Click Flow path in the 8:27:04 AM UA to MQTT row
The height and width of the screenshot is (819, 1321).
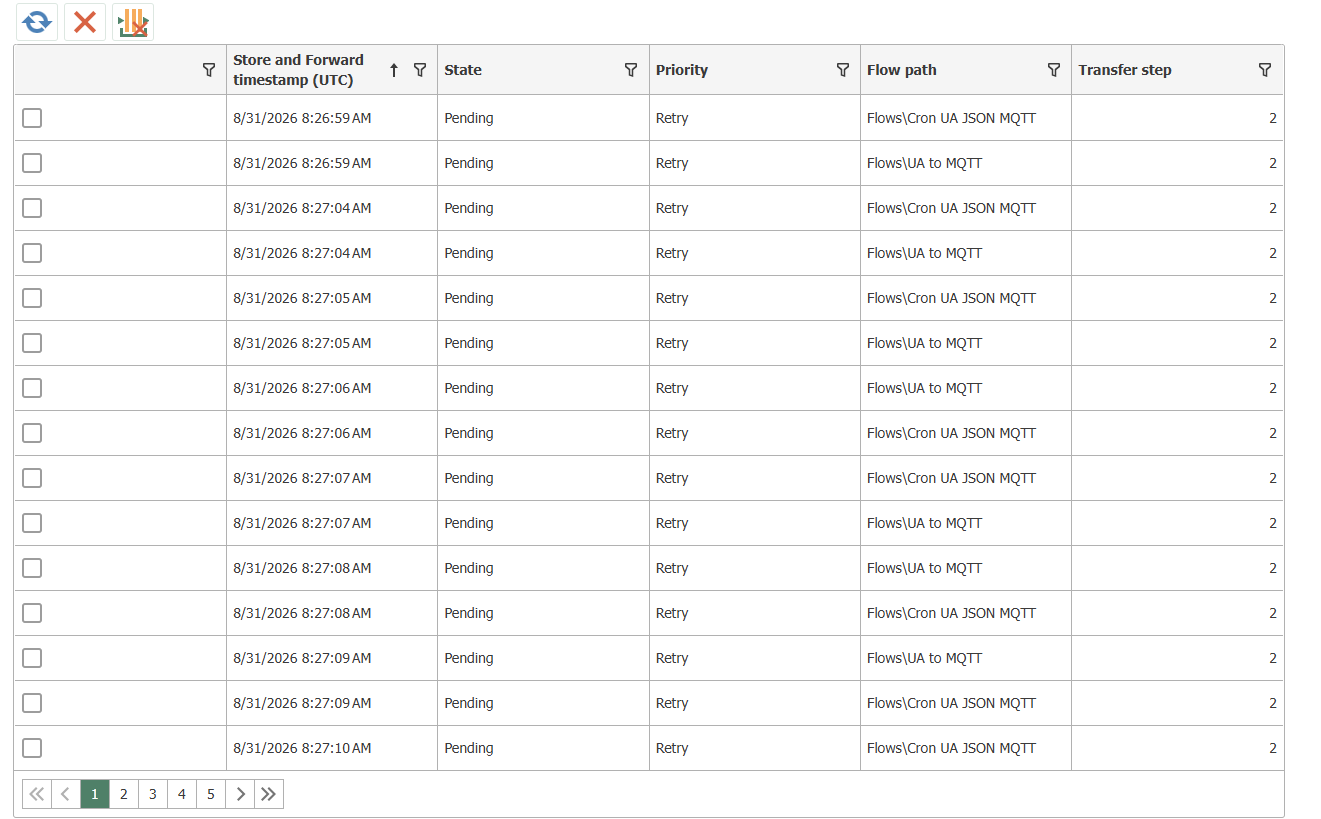925,253
